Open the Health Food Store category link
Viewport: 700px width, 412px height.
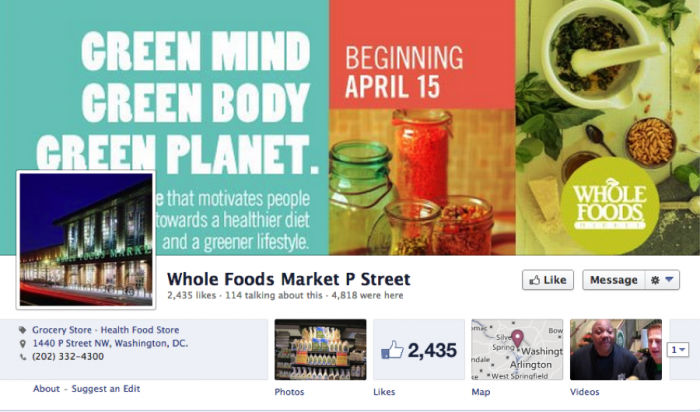[x=140, y=330]
